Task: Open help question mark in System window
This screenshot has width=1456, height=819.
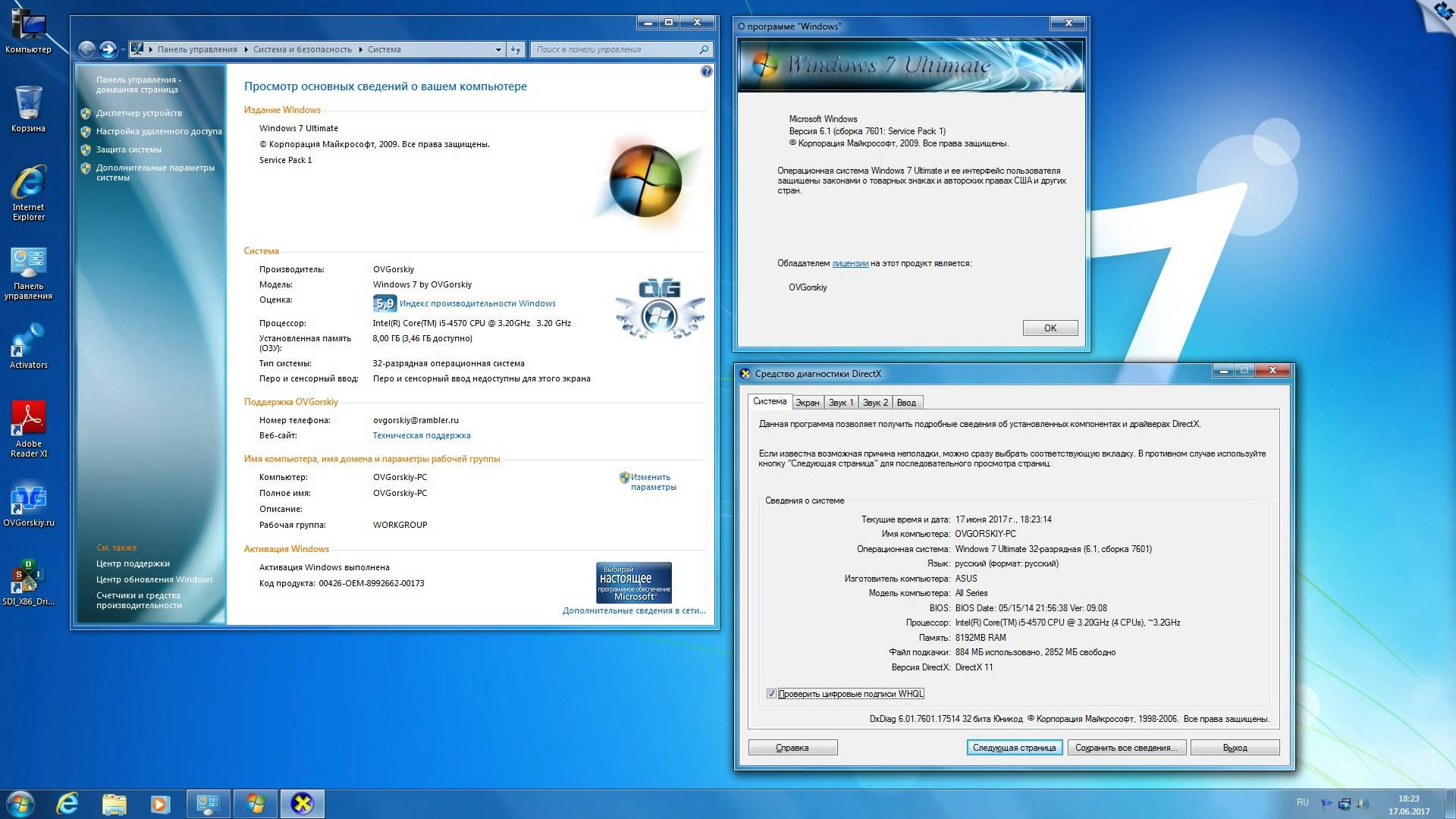Action: (x=706, y=71)
